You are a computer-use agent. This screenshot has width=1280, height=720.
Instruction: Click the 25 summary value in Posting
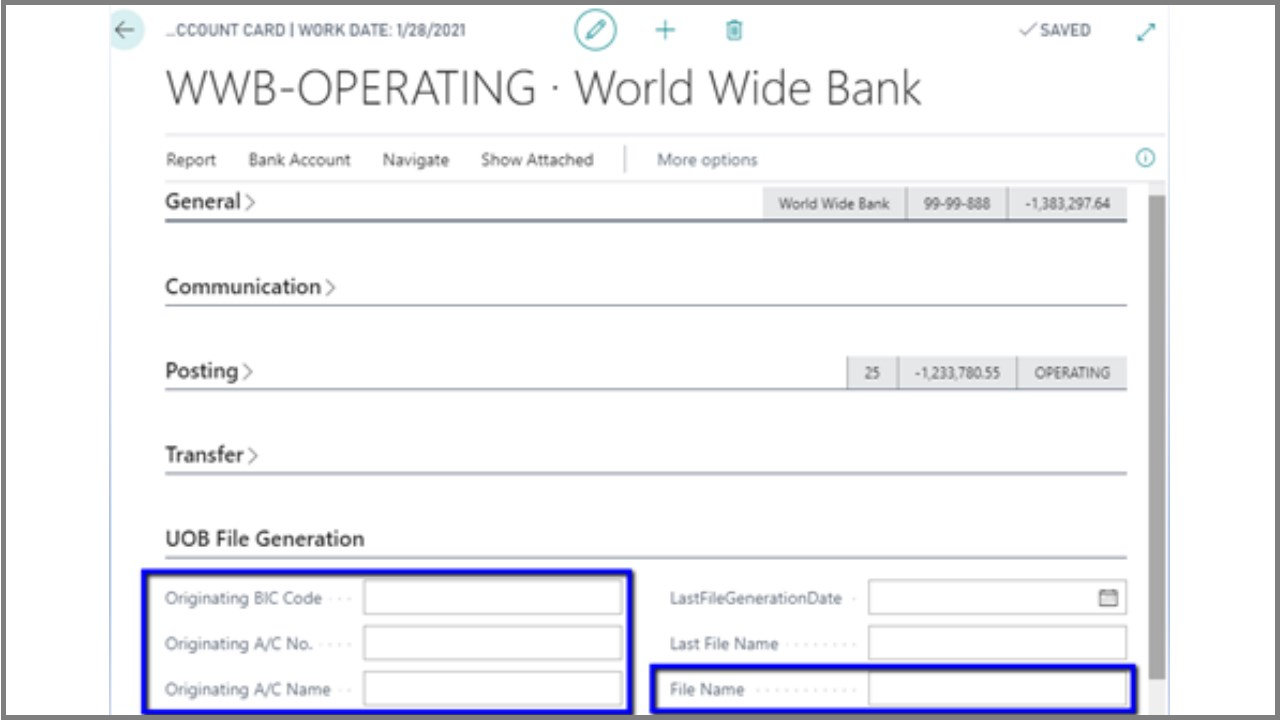(x=872, y=372)
